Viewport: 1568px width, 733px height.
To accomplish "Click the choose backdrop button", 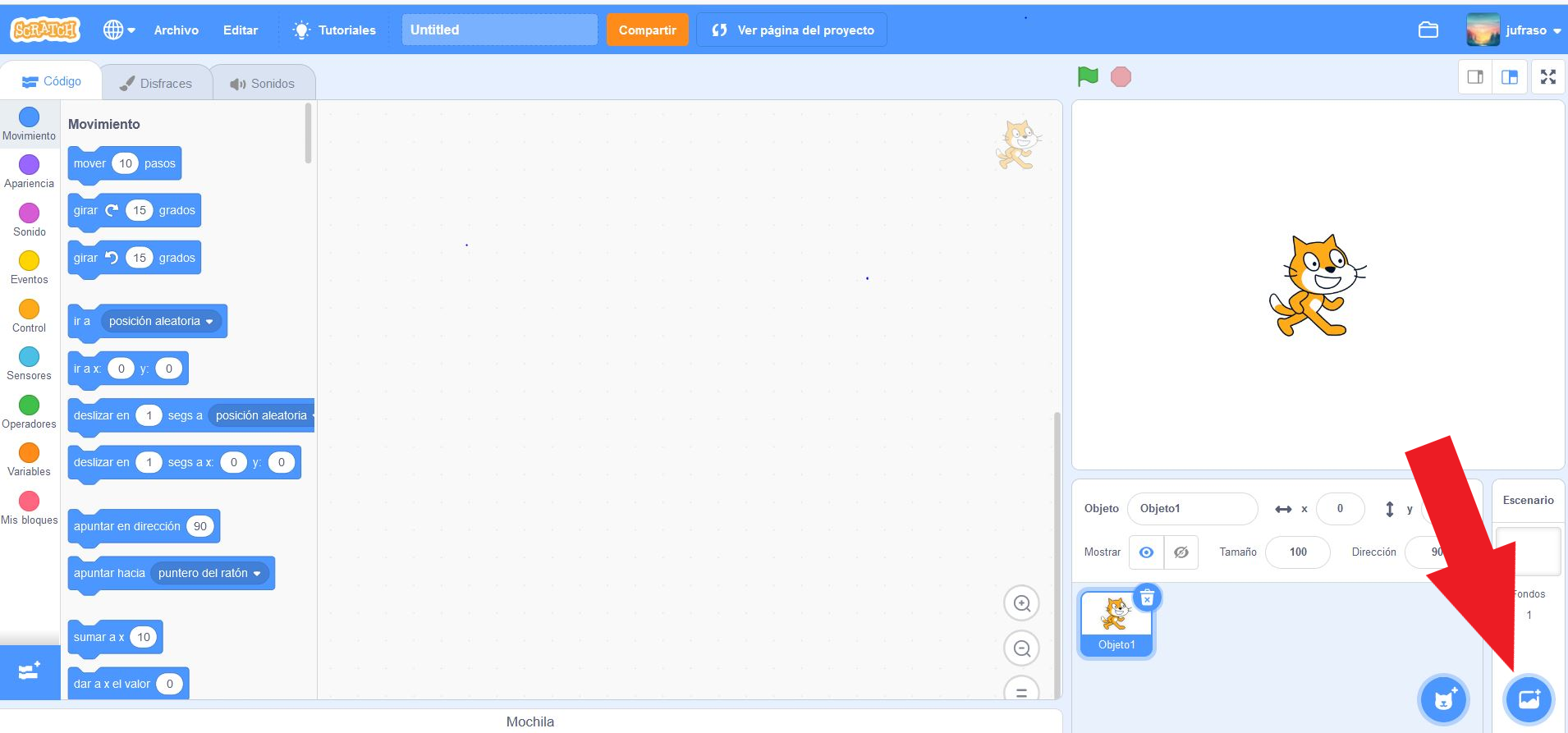I will point(1528,699).
